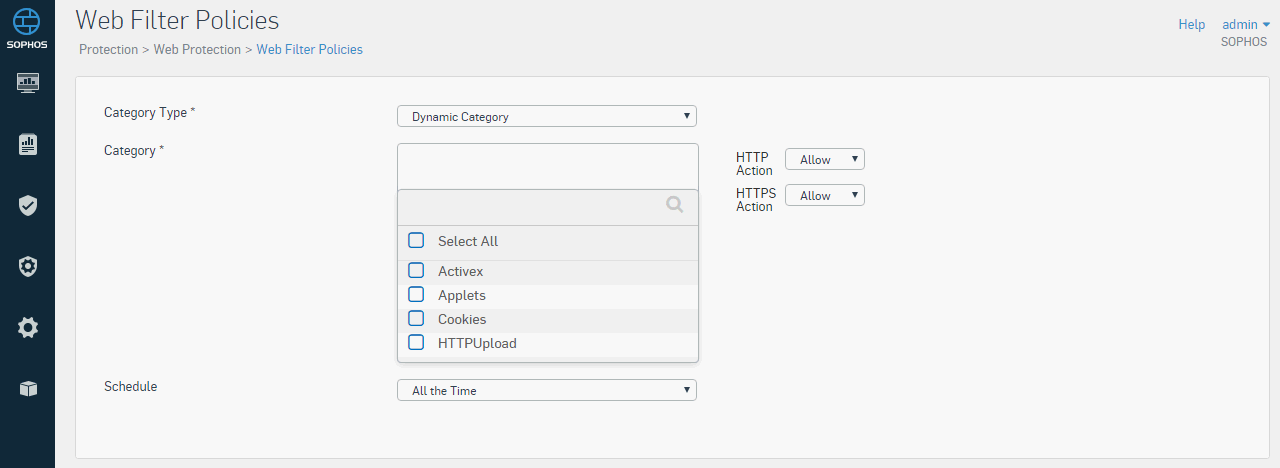The width and height of the screenshot is (1280, 468).
Task: Click the Help link
Action: (x=1192, y=24)
